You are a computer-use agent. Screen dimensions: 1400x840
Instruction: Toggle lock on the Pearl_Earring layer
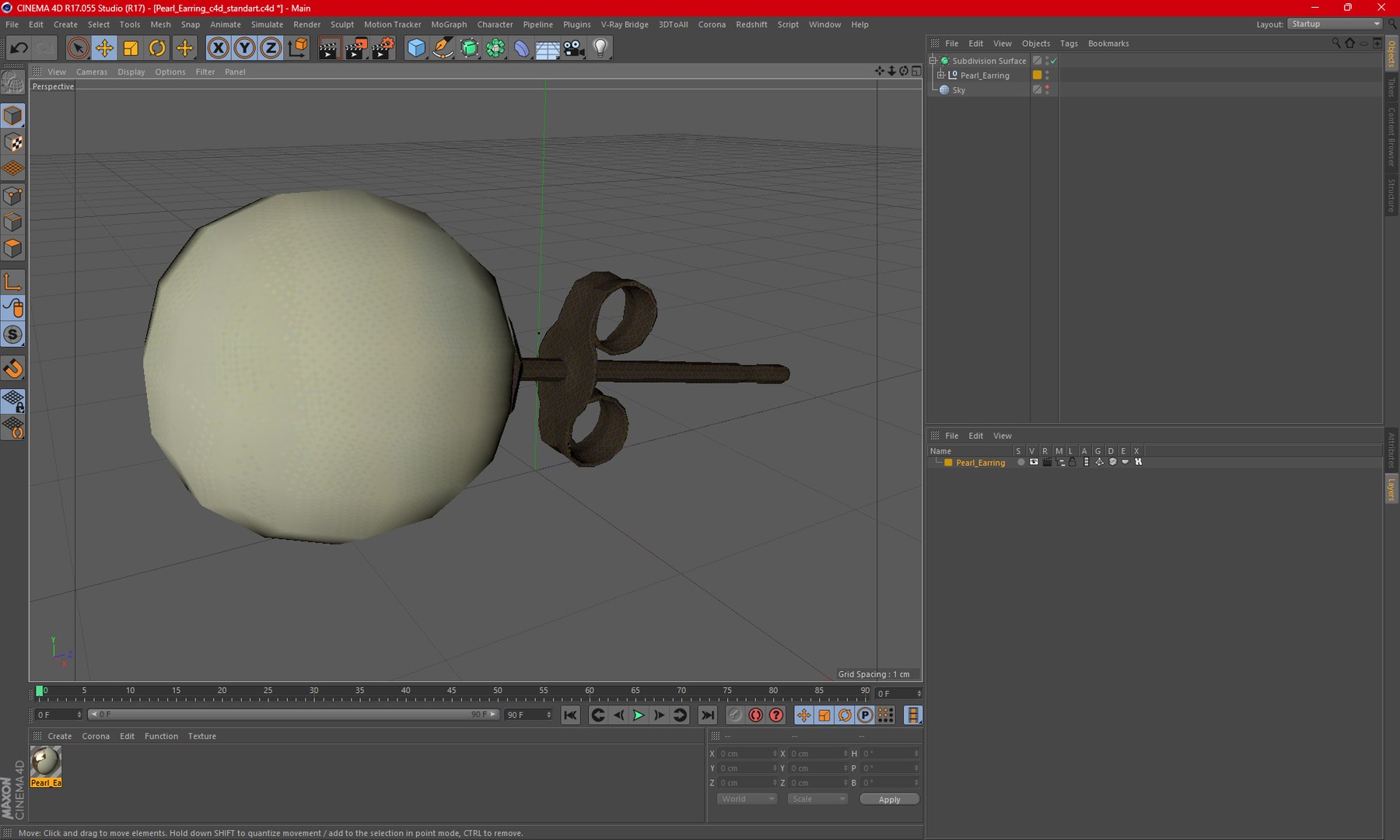[1073, 462]
